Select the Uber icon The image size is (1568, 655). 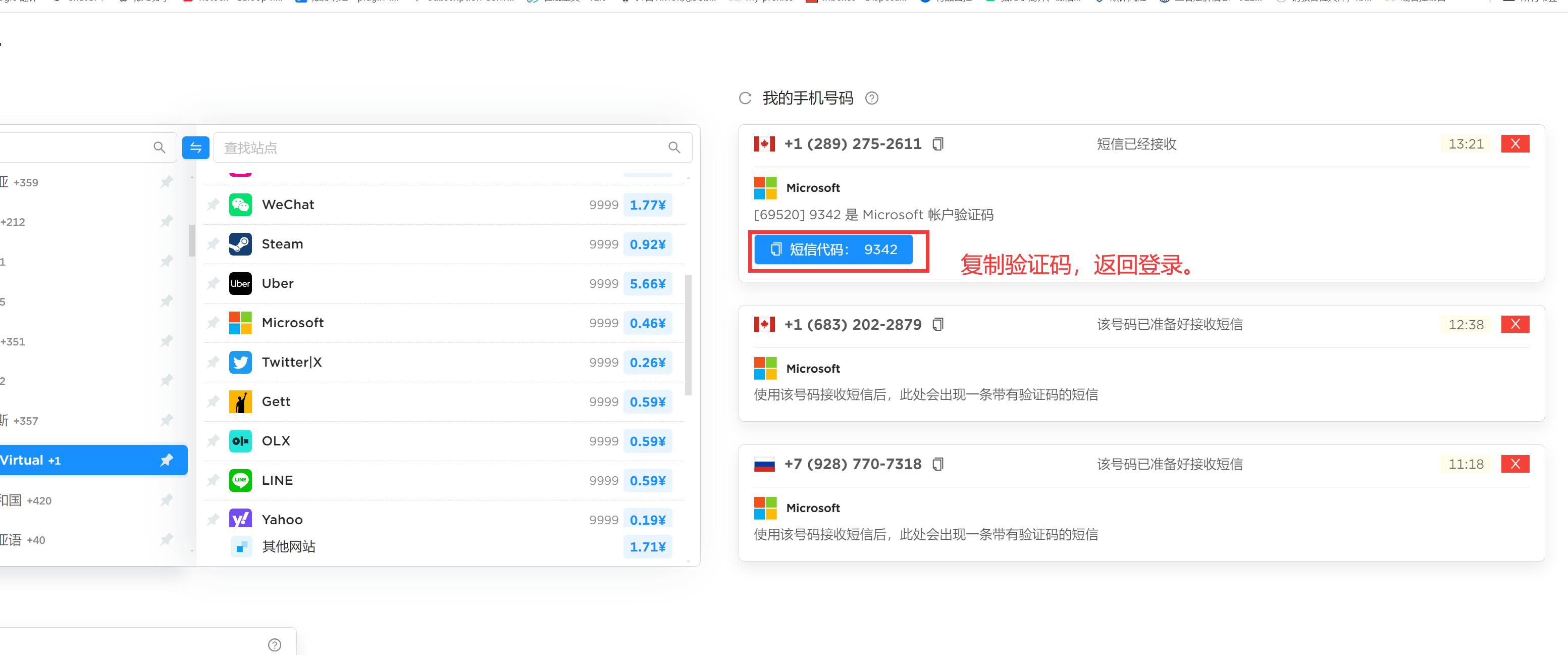coord(240,283)
